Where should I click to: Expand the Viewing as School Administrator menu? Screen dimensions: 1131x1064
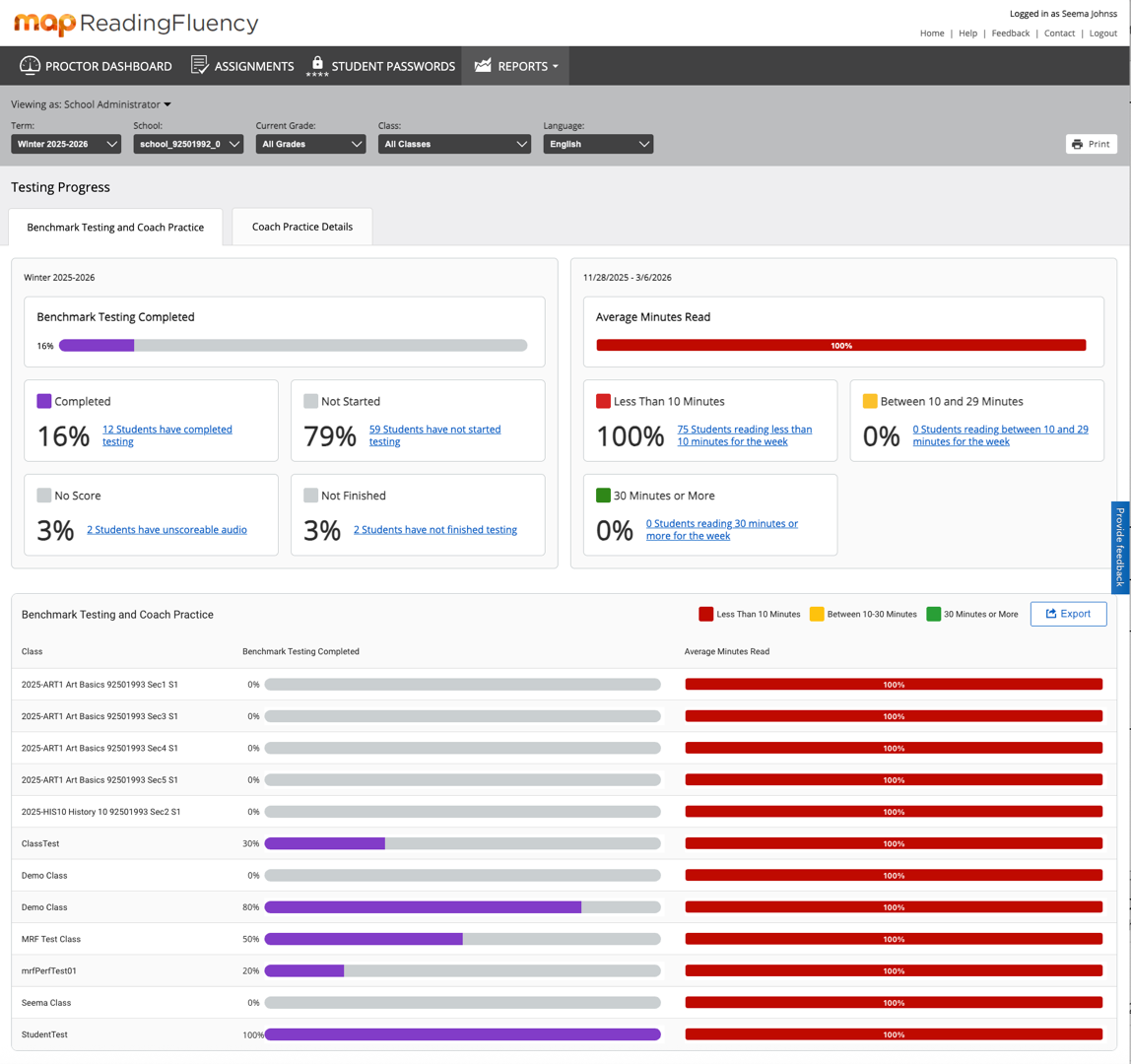click(91, 104)
